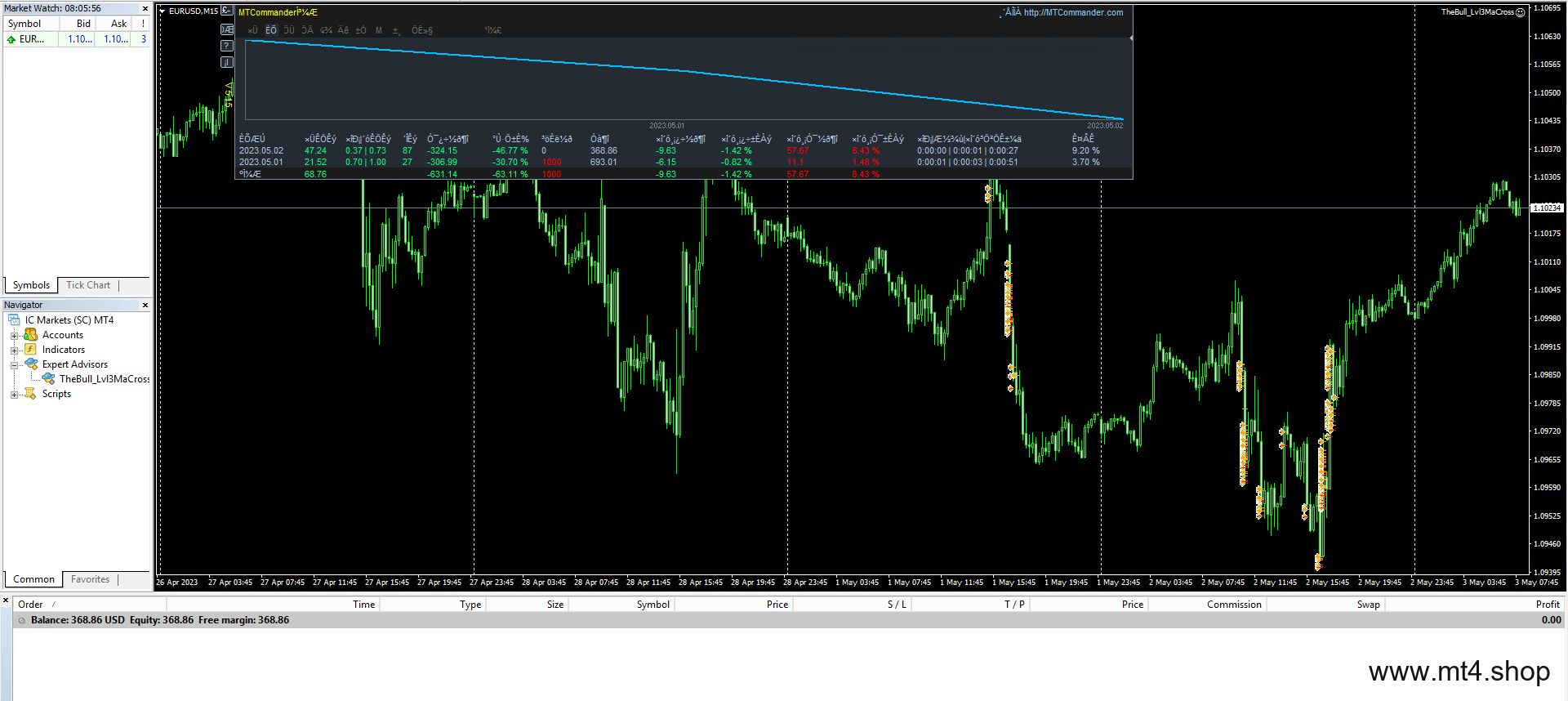1568x701 pixels.
Task: Click the EURUSD symbol arrow icon in Market Watch
Action: click(x=11, y=39)
